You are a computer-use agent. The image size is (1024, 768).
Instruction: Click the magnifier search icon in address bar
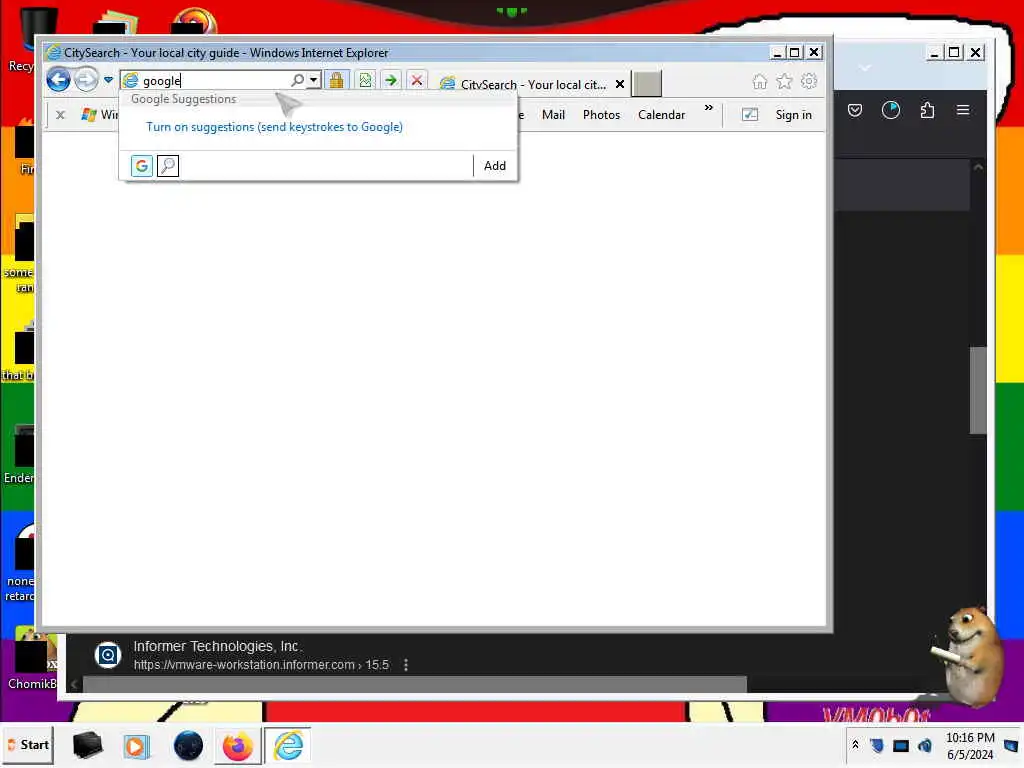(x=297, y=80)
